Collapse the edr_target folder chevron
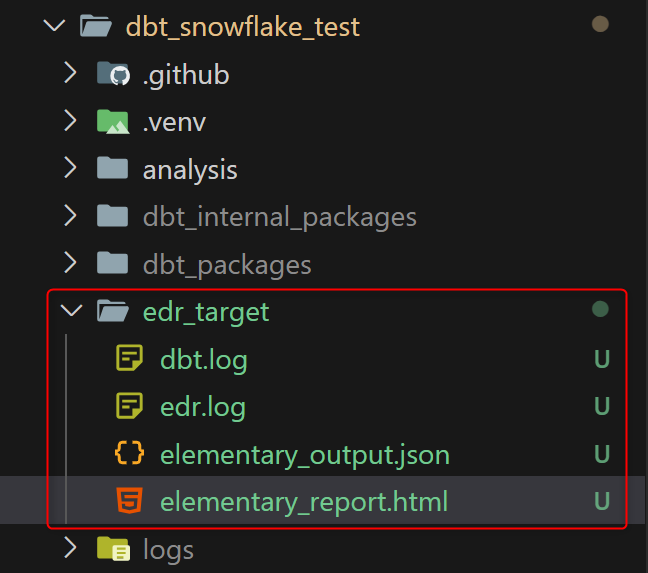 pyautogui.click(x=71, y=310)
